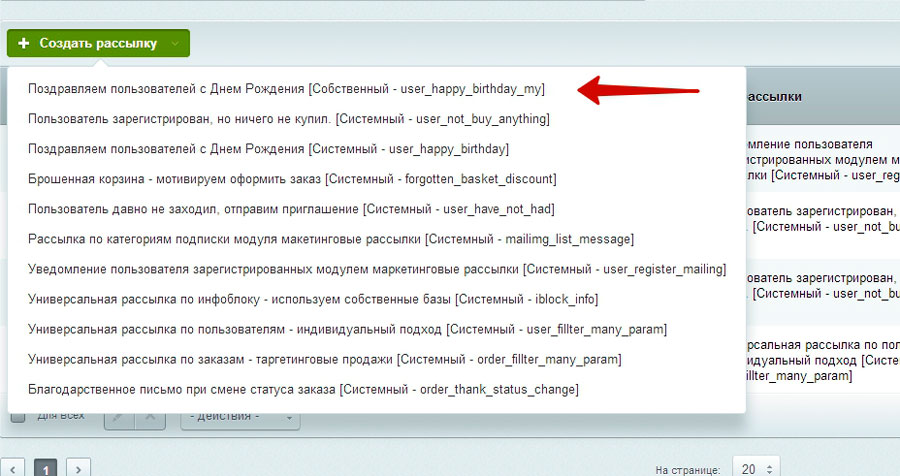Pick the forgotten_basket_discount abandoned cart template
900x476 pixels.
tap(292, 179)
